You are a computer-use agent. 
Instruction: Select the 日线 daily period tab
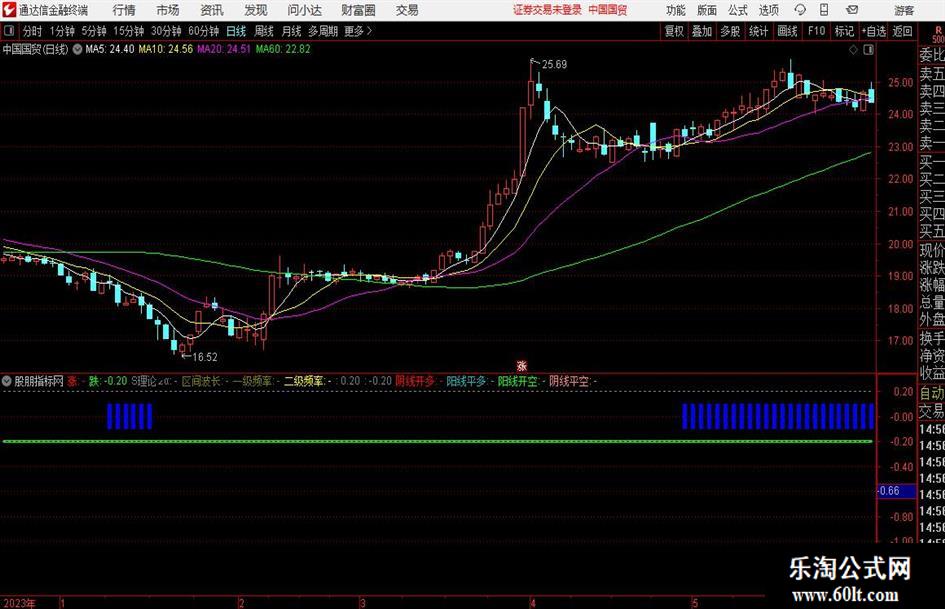coord(236,31)
